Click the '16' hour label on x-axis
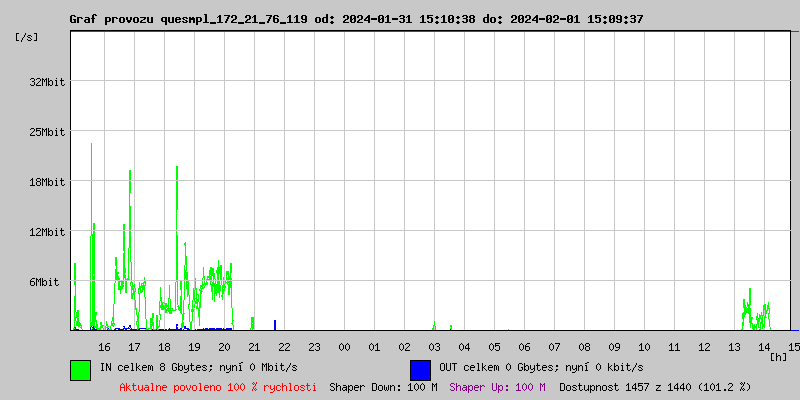Viewport: 800px width, 400px height. (105, 347)
